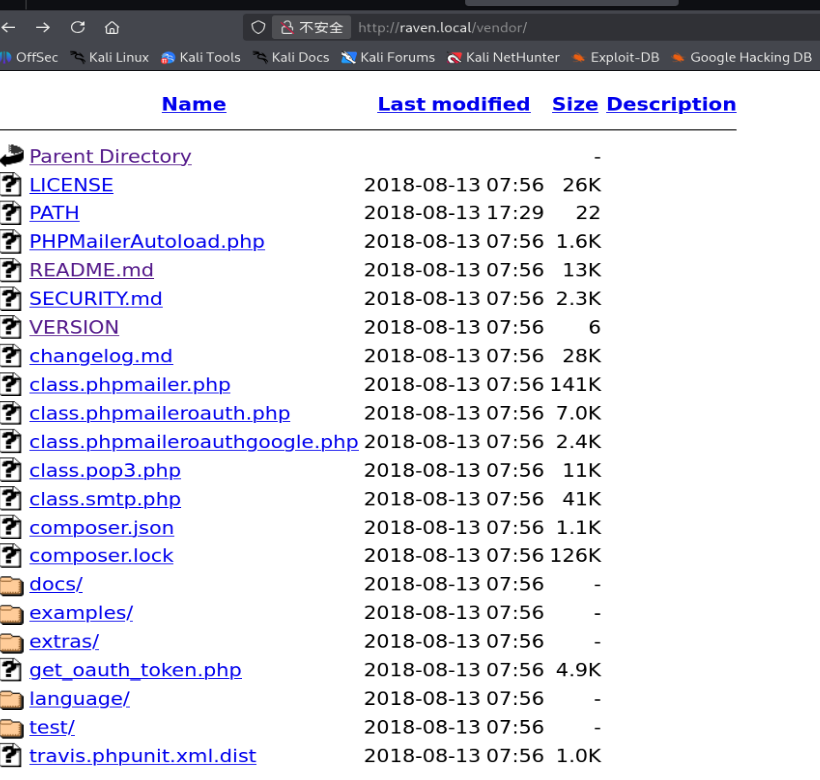
Task: Open class.phpmaileroauth.php
Action: click(160, 414)
